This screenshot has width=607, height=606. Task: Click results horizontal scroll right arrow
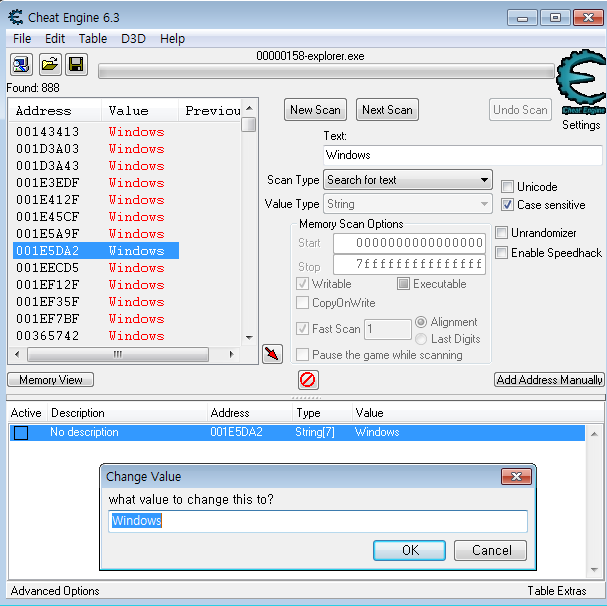point(231,354)
